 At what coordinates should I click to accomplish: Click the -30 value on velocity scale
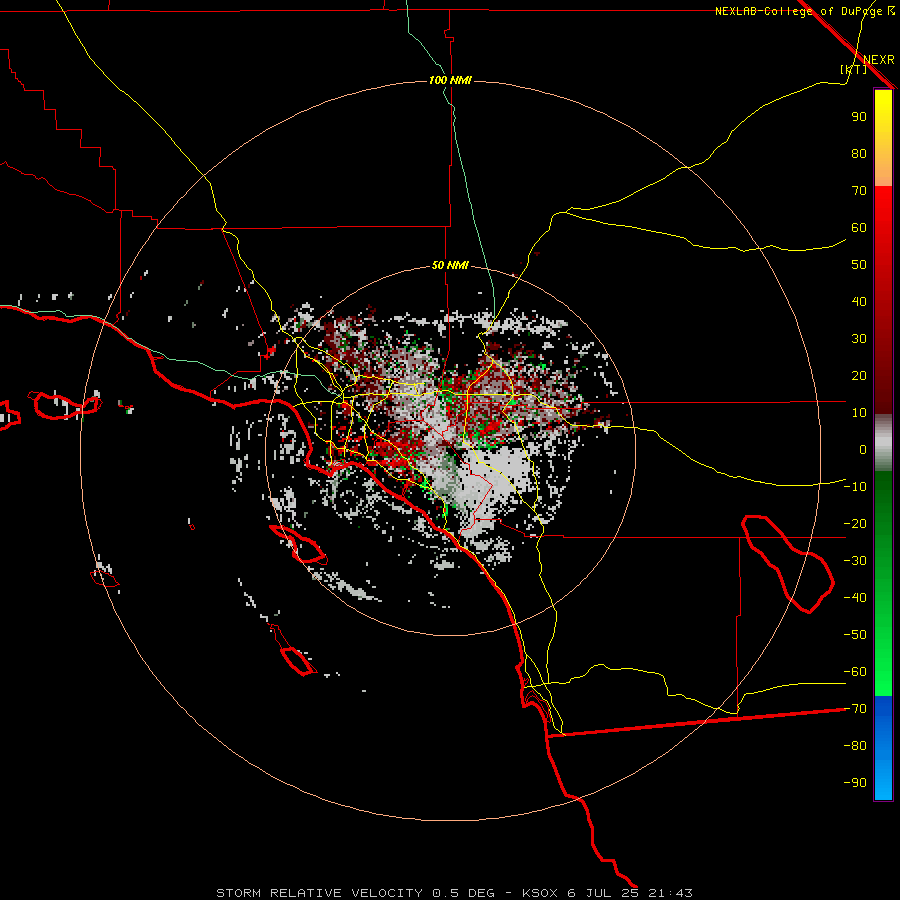pos(855,561)
